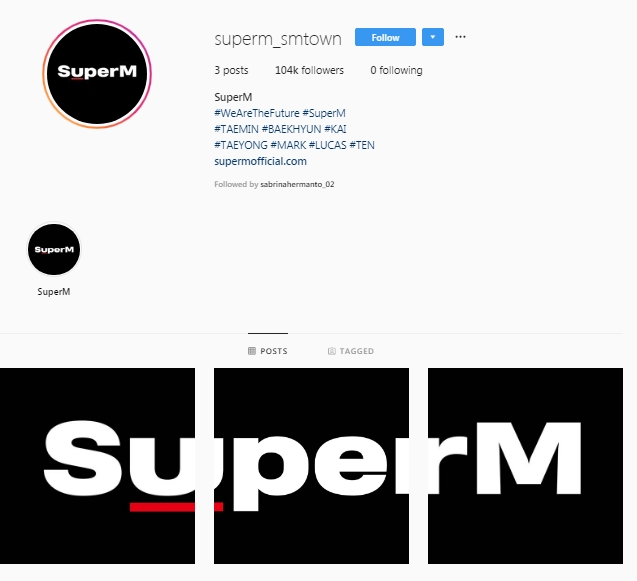Click the grid icon beside POSTS

[x=252, y=351]
